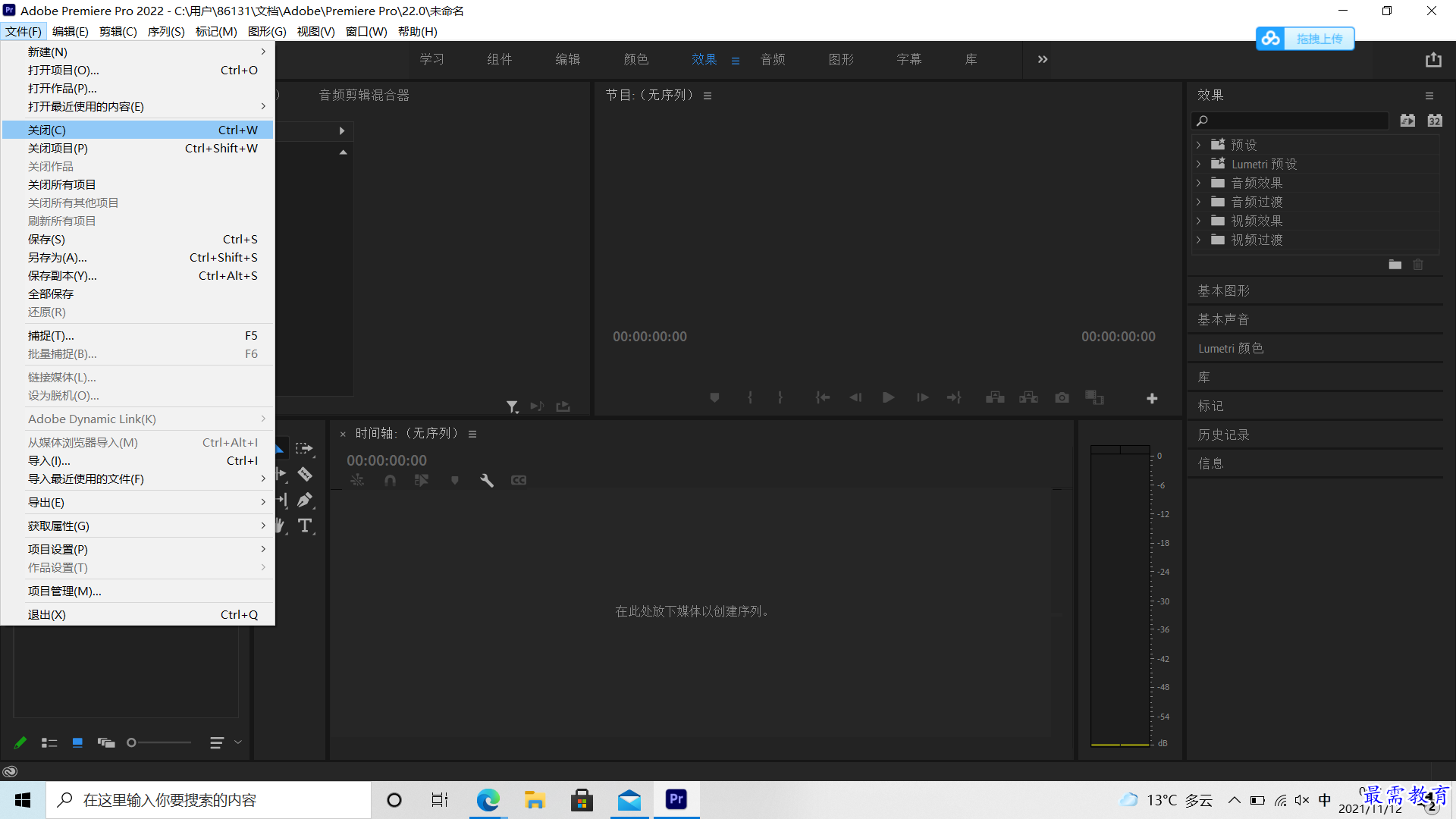Click the cloud upload 拖拽上传 button

pos(1305,39)
